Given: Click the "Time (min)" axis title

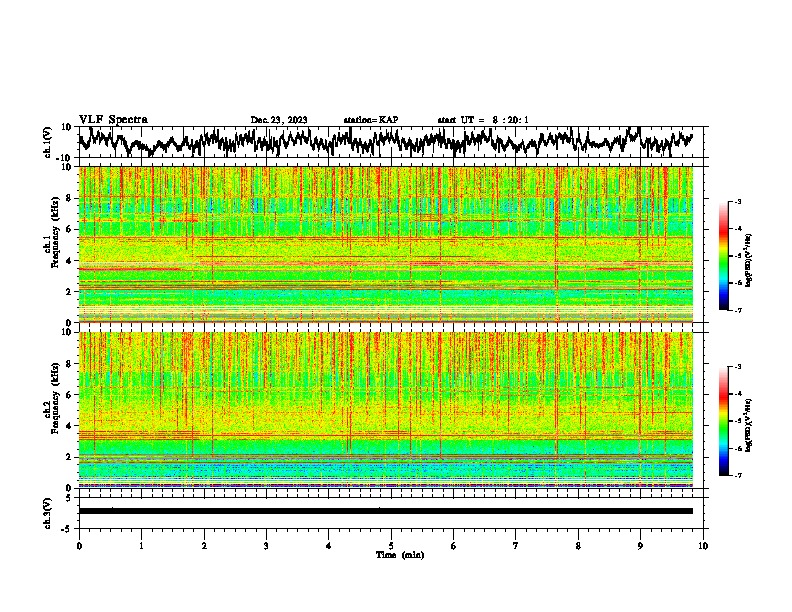Looking at the screenshot, I should tap(400, 555).
